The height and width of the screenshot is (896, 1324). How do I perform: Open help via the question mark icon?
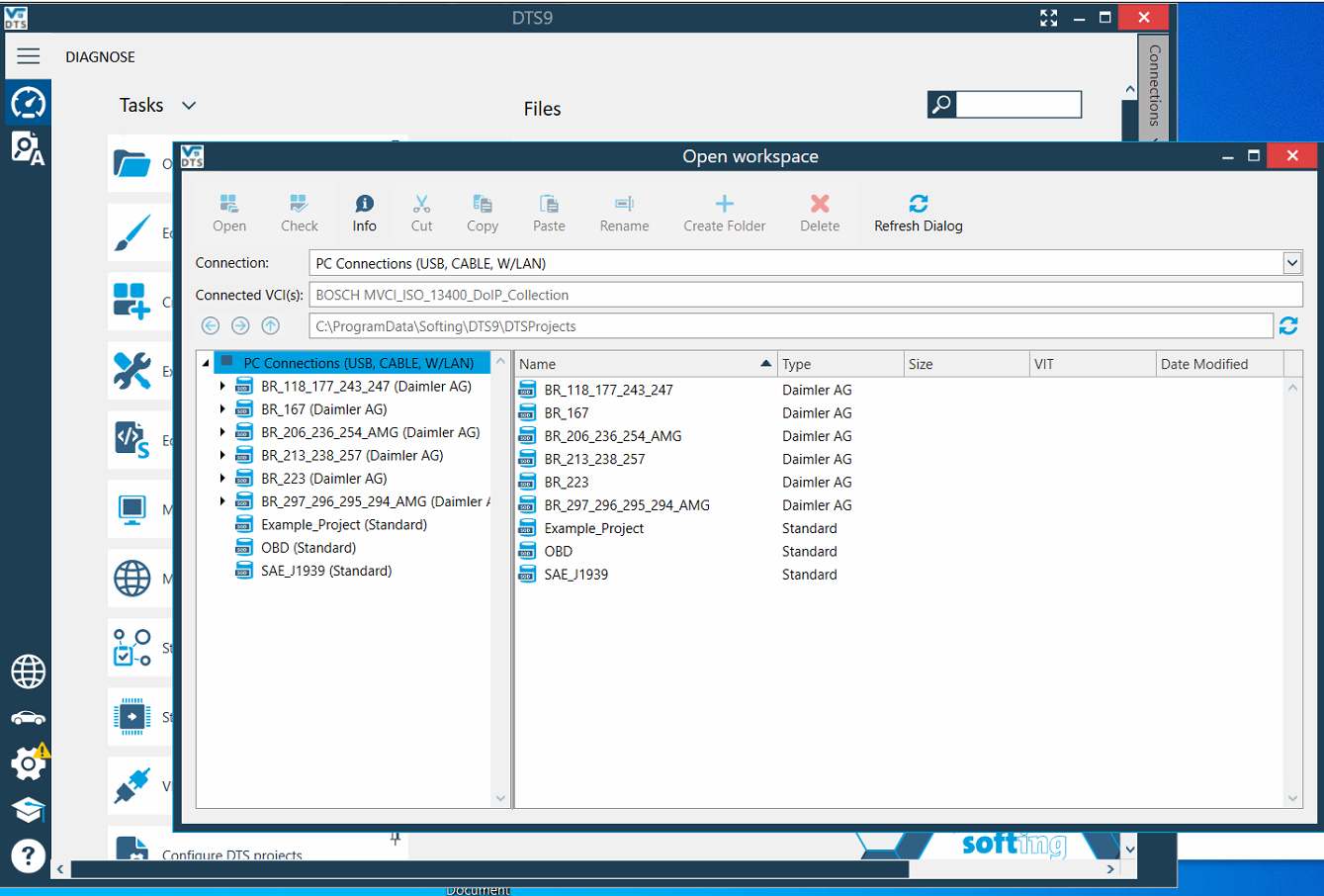click(x=28, y=855)
